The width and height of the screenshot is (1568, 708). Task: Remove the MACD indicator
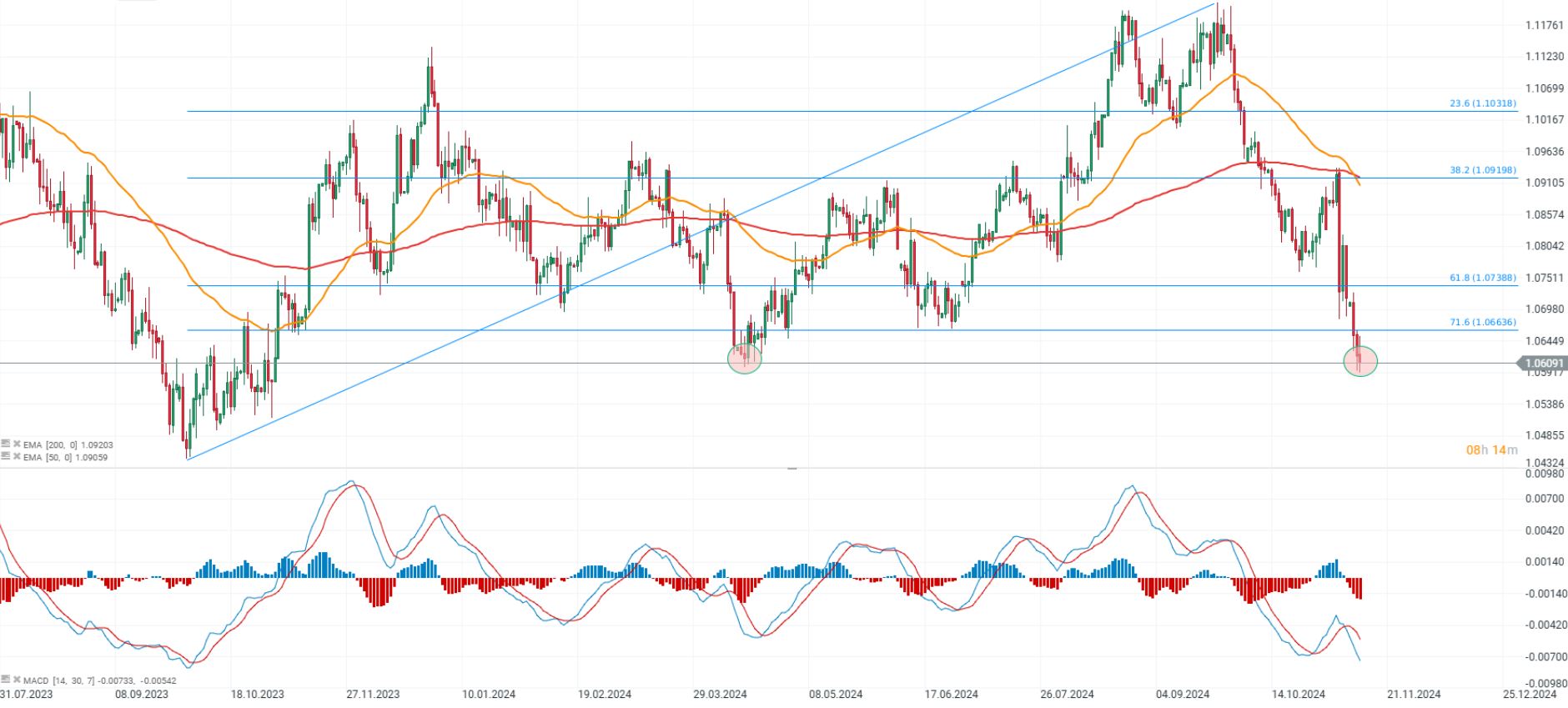tap(17, 680)
